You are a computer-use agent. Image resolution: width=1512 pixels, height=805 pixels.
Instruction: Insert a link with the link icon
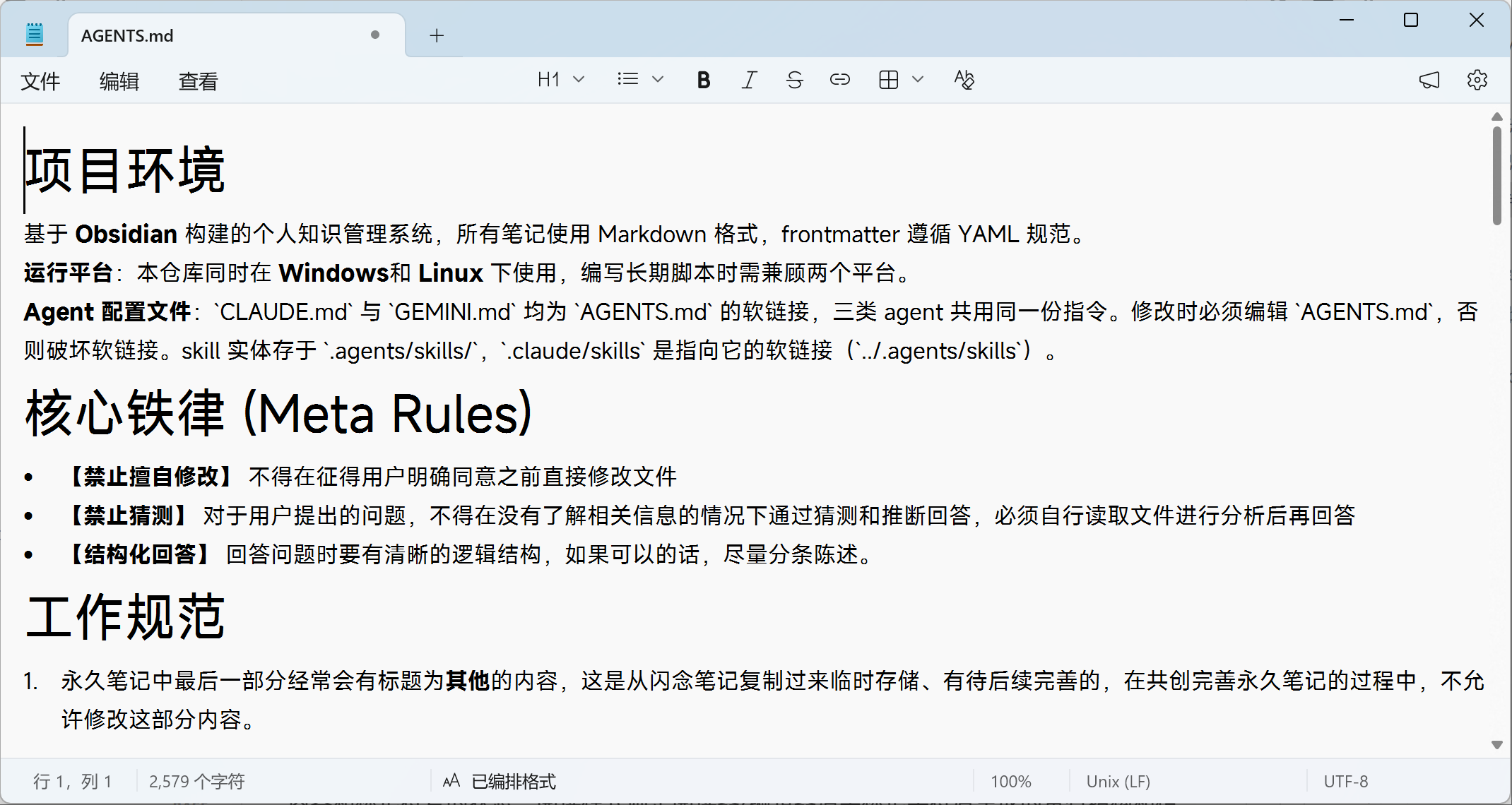pos(839,80)
